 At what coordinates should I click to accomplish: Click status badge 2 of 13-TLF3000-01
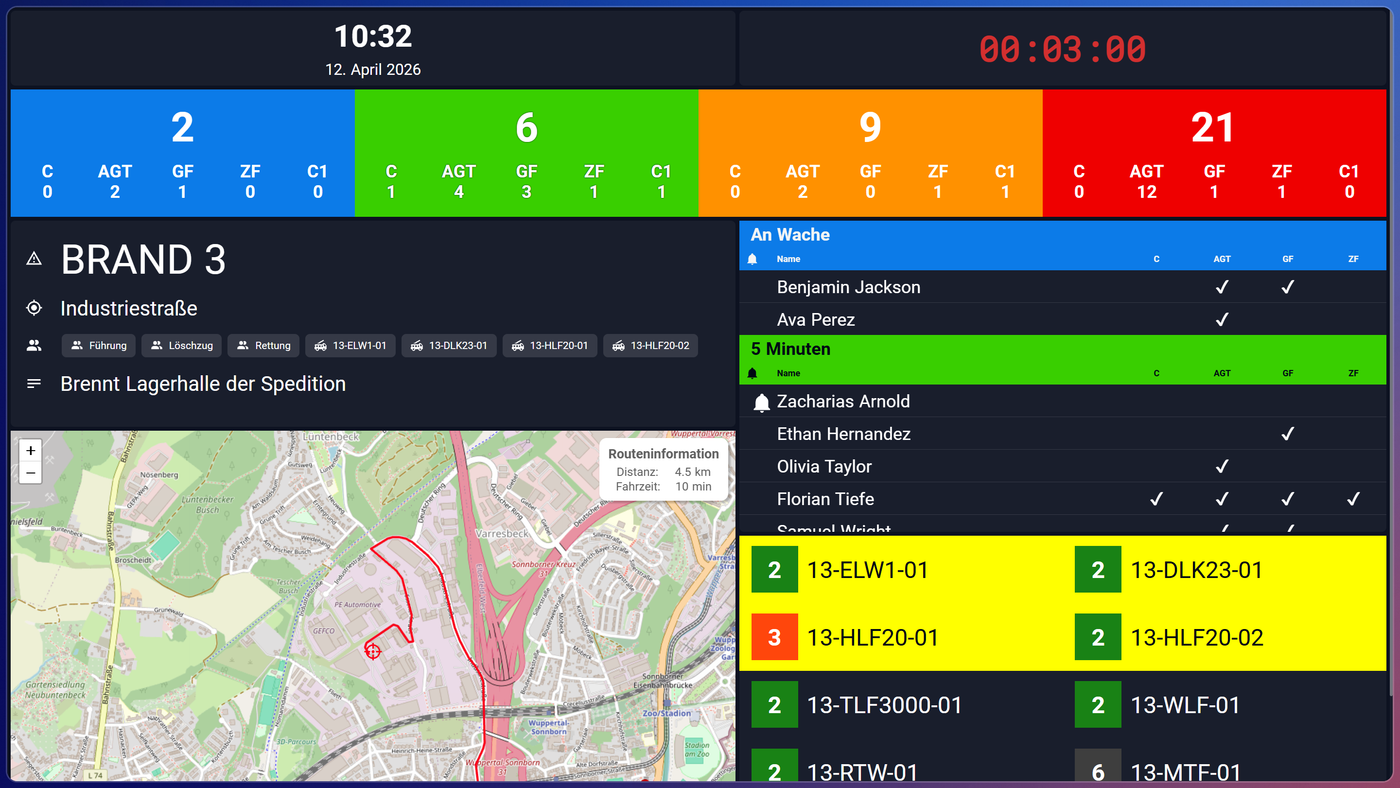[774, 705]
